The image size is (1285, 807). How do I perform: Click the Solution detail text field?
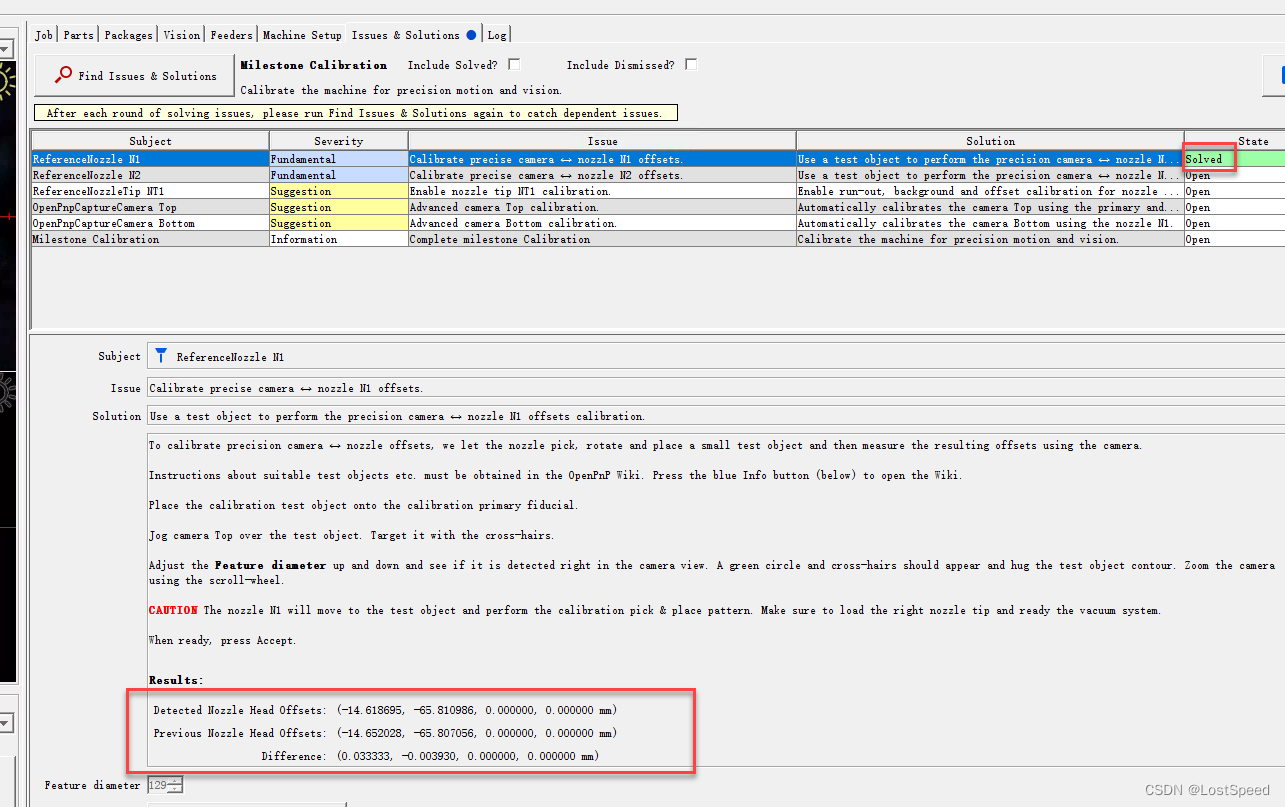(x=716, y=416)
